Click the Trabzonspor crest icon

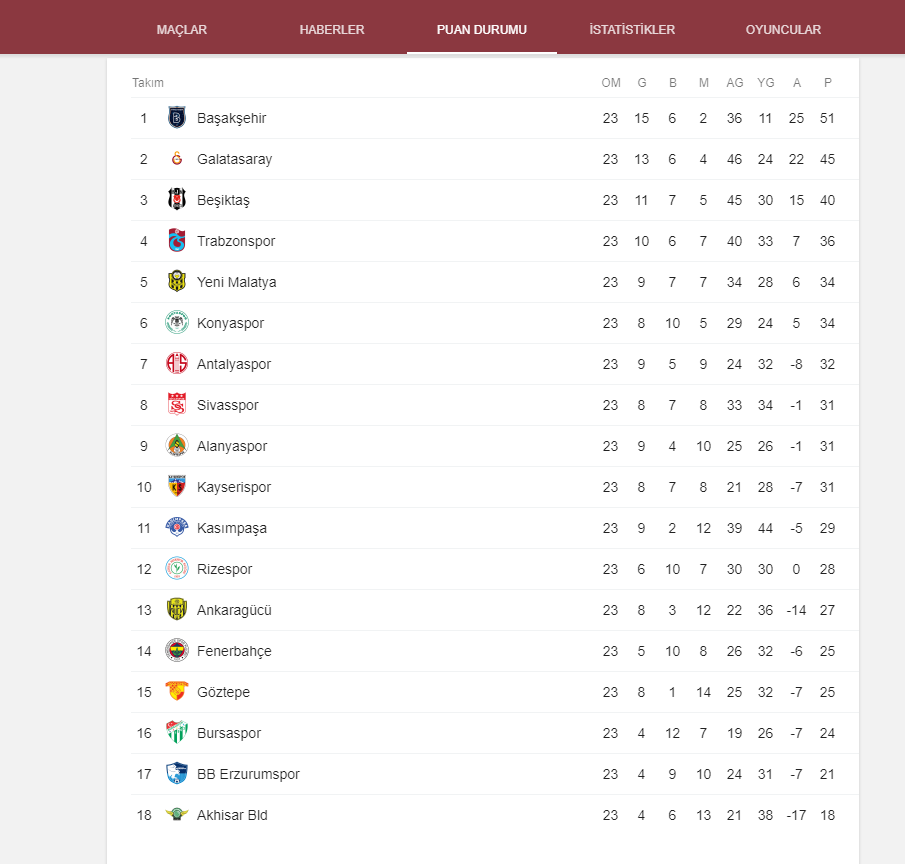(x=177, y=241)
